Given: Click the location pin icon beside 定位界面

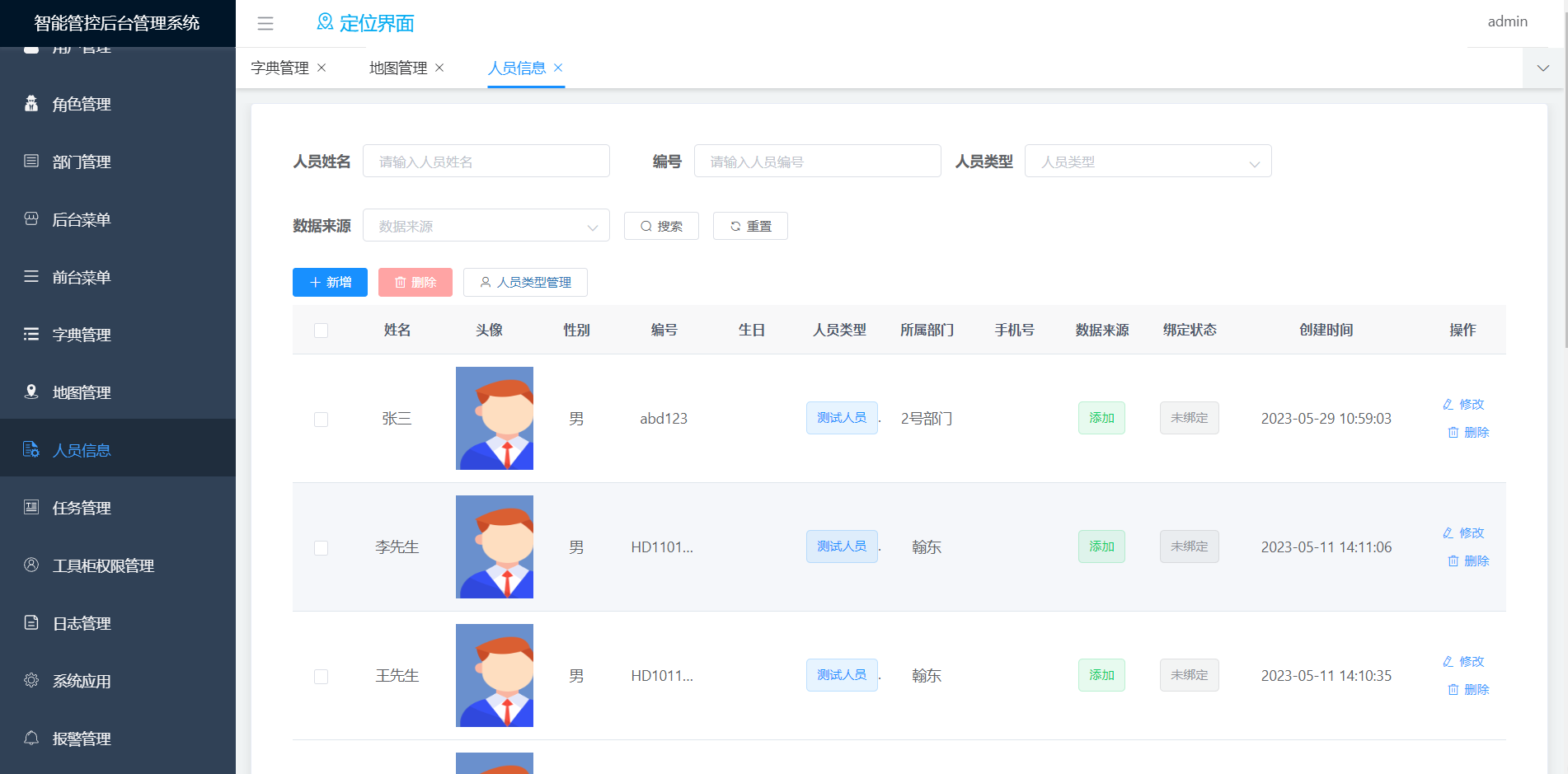Looking at the screenshot, I should (325, 22).
